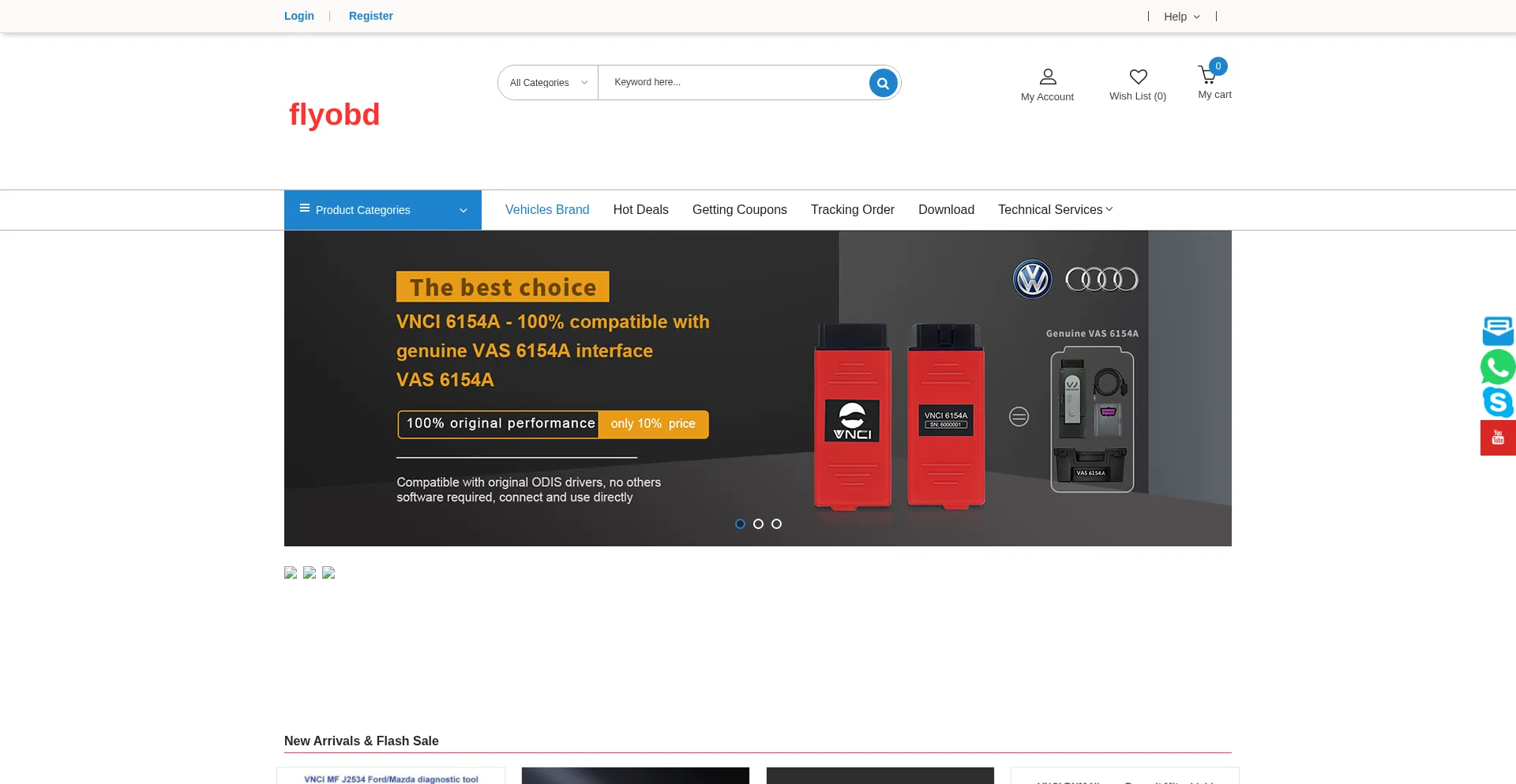Open the Wish List heart icon
Viewport: 1516px width, 784px height.
coord(1138,77)
